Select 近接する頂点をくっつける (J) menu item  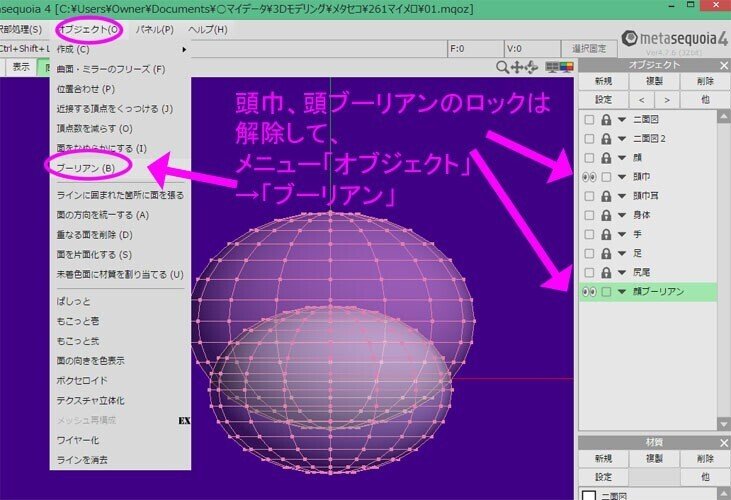[x=120, y=109]
